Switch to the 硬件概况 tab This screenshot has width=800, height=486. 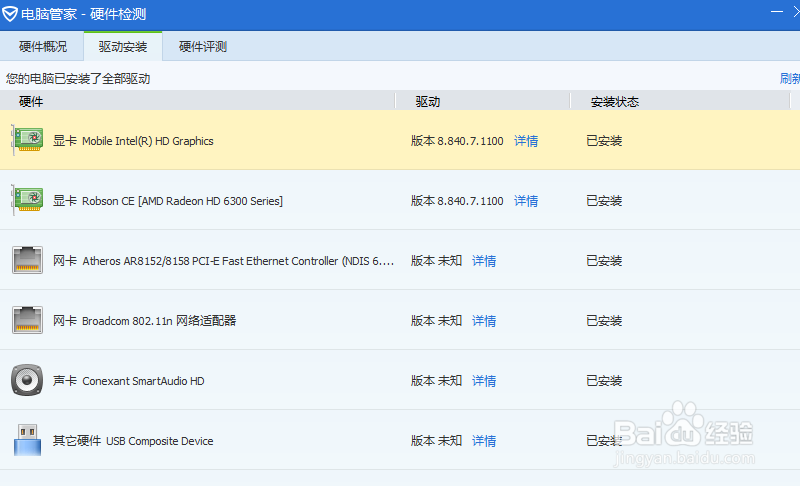coord(43,46)
